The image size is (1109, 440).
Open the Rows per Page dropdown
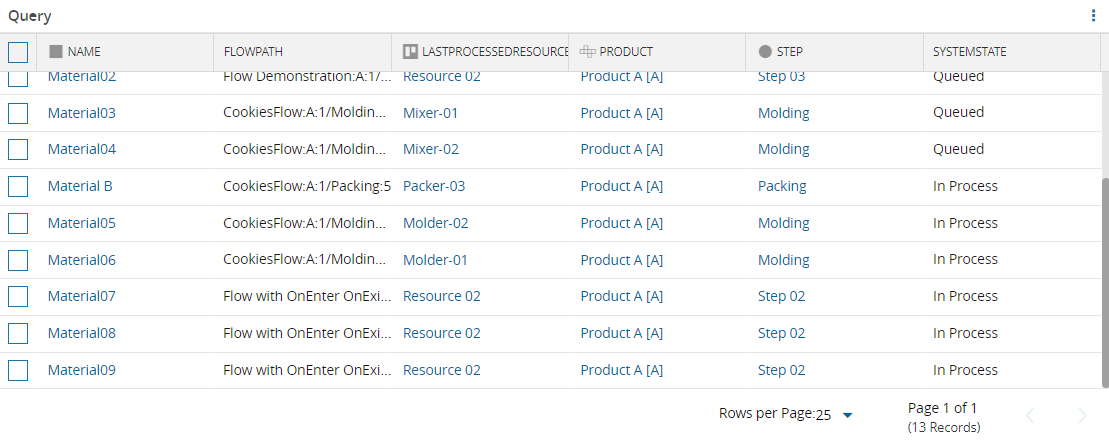tap(835, 415)
